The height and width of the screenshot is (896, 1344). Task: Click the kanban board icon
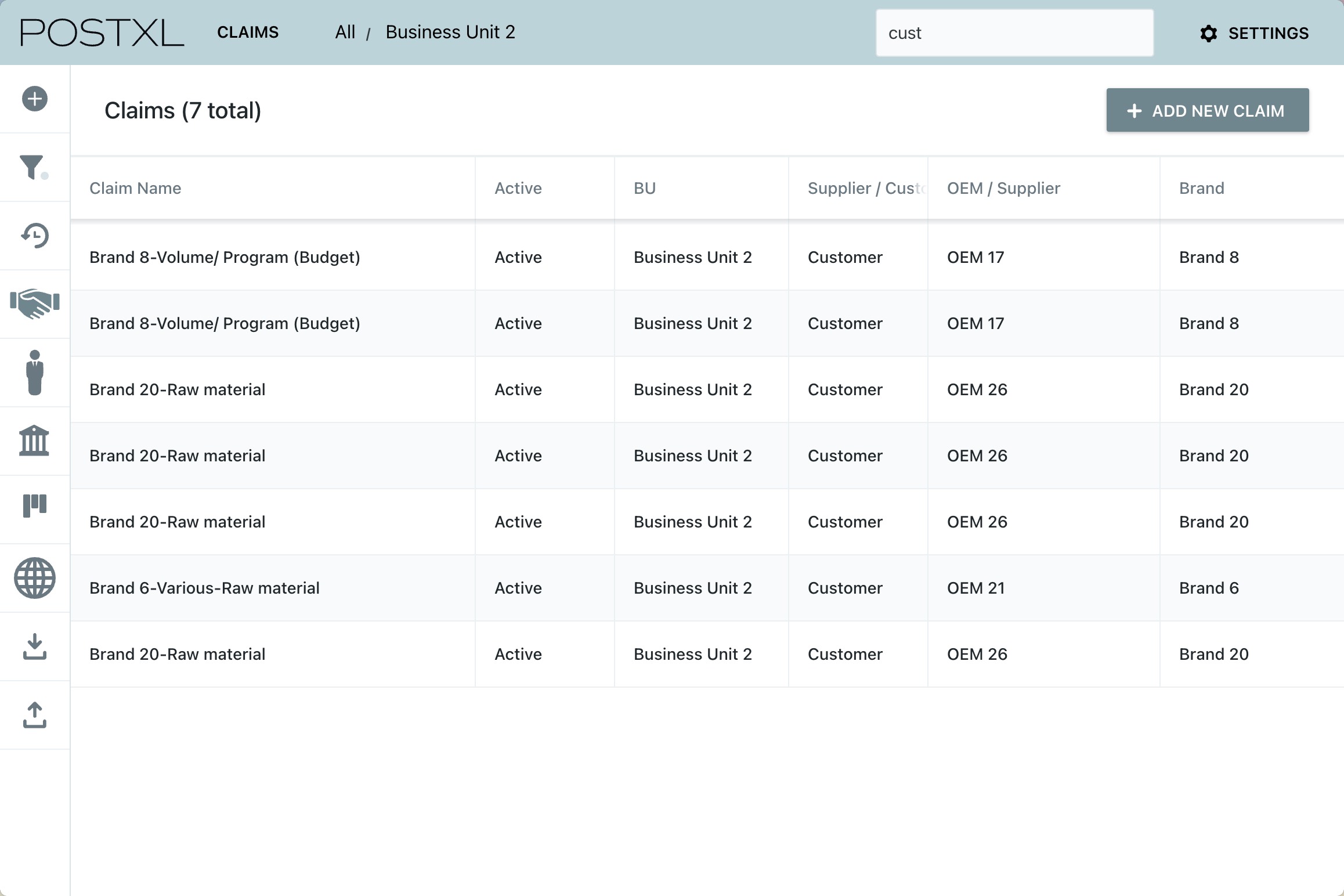(35, 505)
